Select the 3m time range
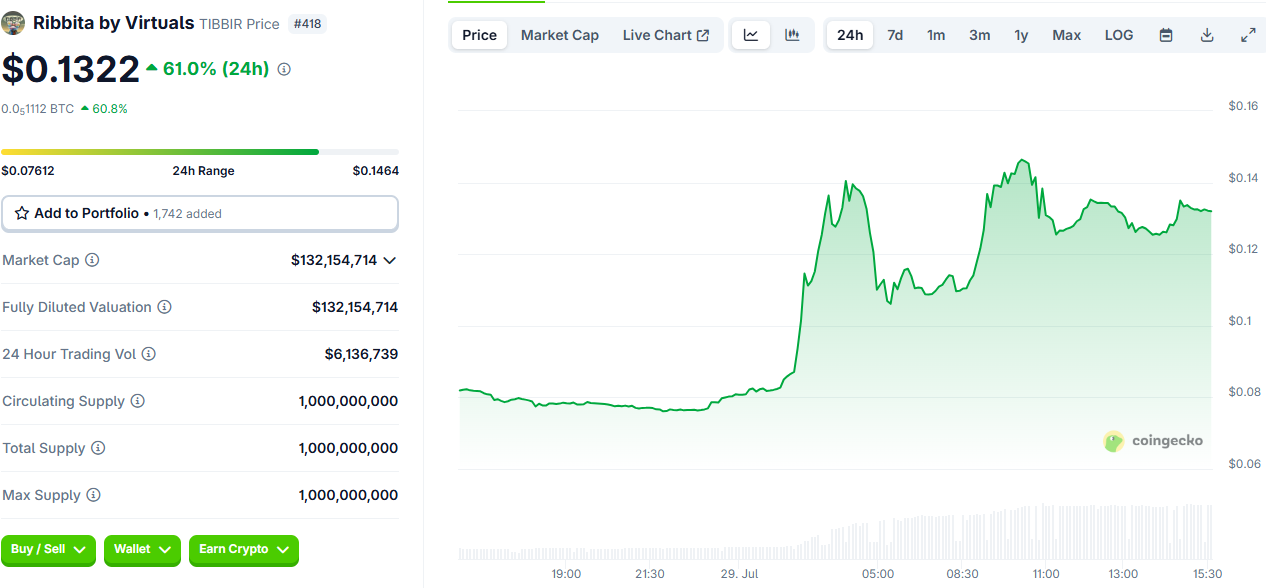 [x=980, y=35]
